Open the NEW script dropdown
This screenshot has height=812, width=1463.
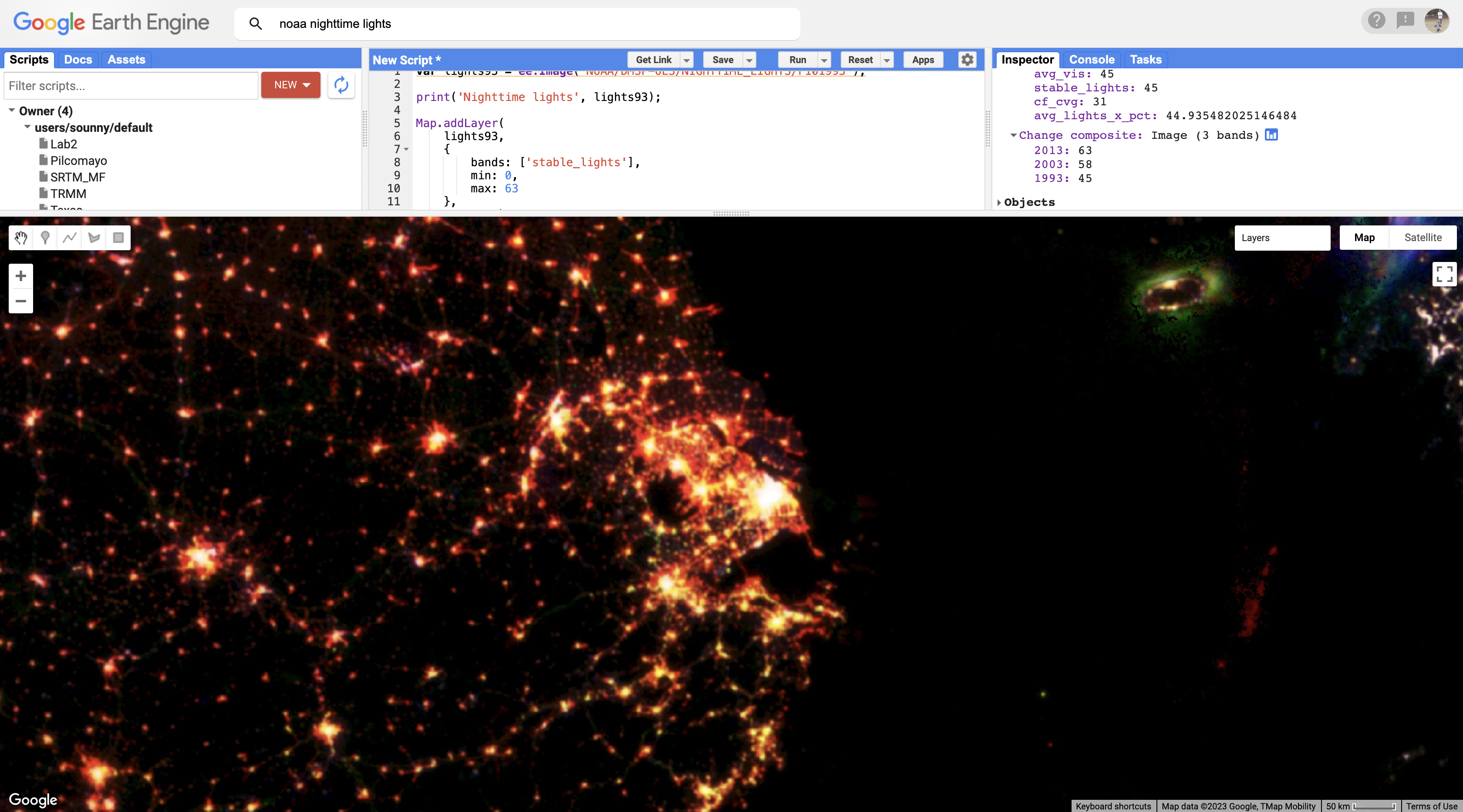pos(291,85)
